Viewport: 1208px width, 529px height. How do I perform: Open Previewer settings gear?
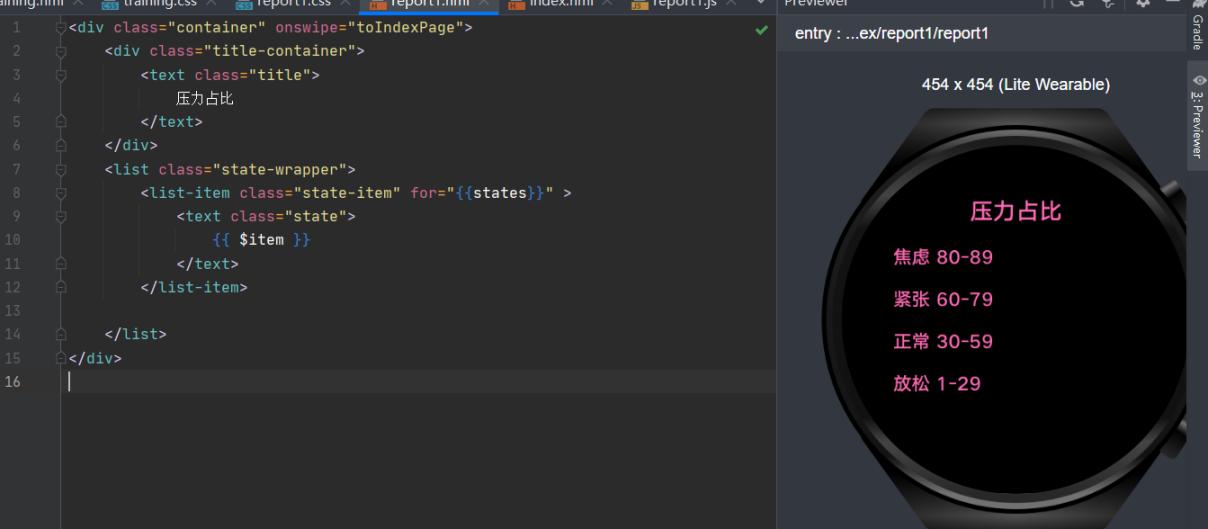[1143, 4]
